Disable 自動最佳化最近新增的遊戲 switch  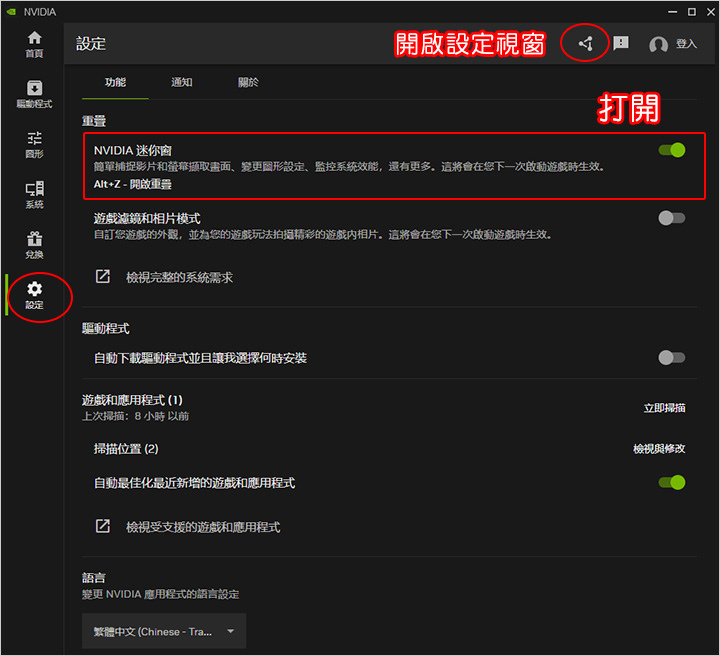pos(672,482)
